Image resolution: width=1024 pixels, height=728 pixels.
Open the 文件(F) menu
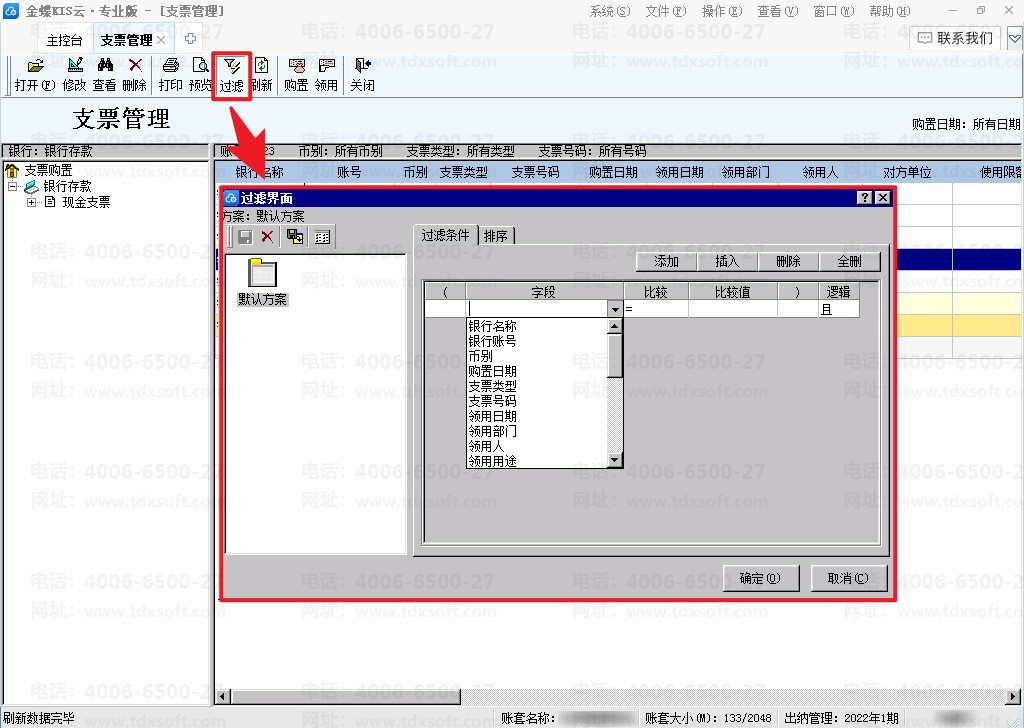pyautogui.click(x=666, y=11)
